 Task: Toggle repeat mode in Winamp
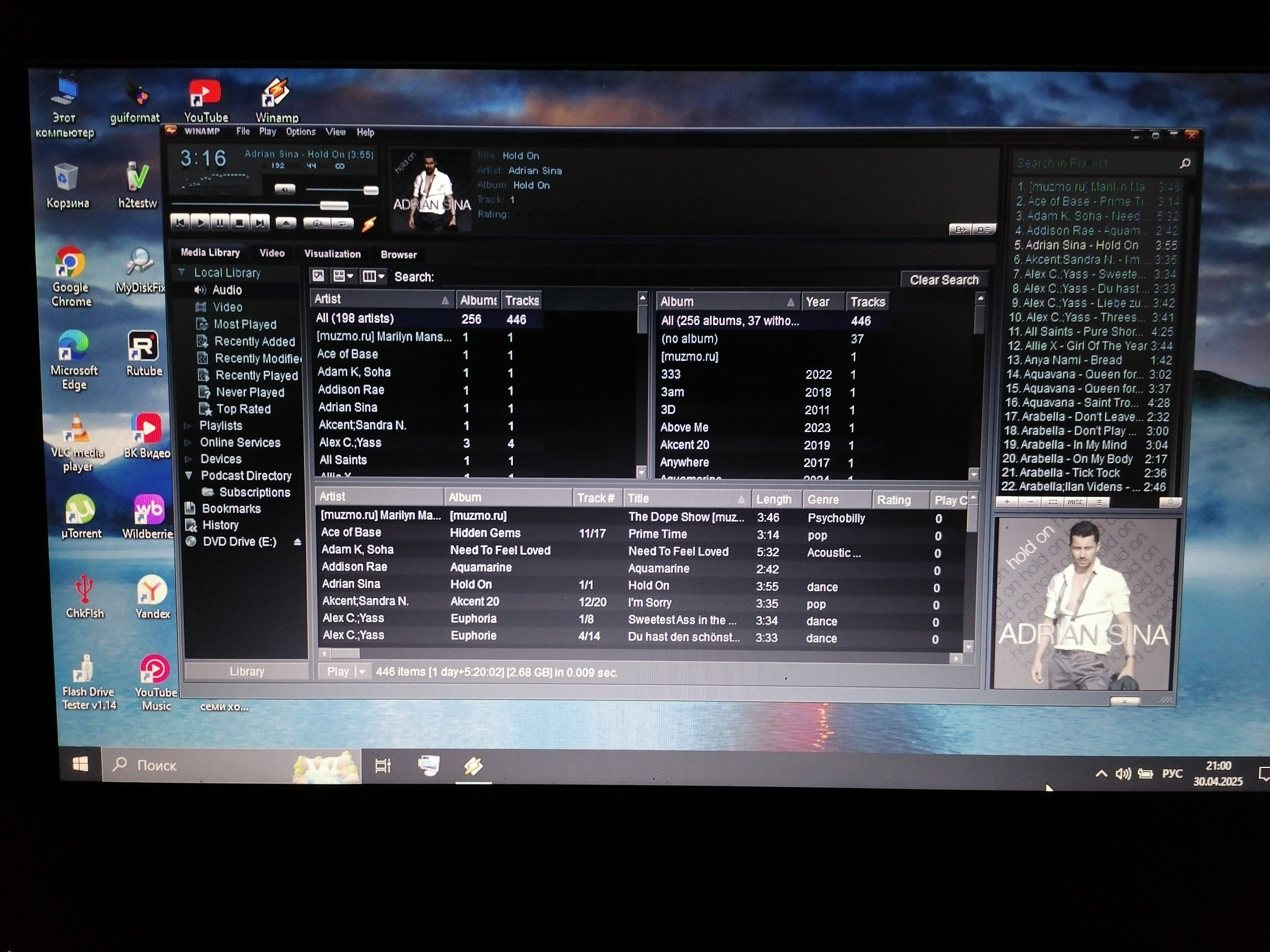click(x=343, y=223)
